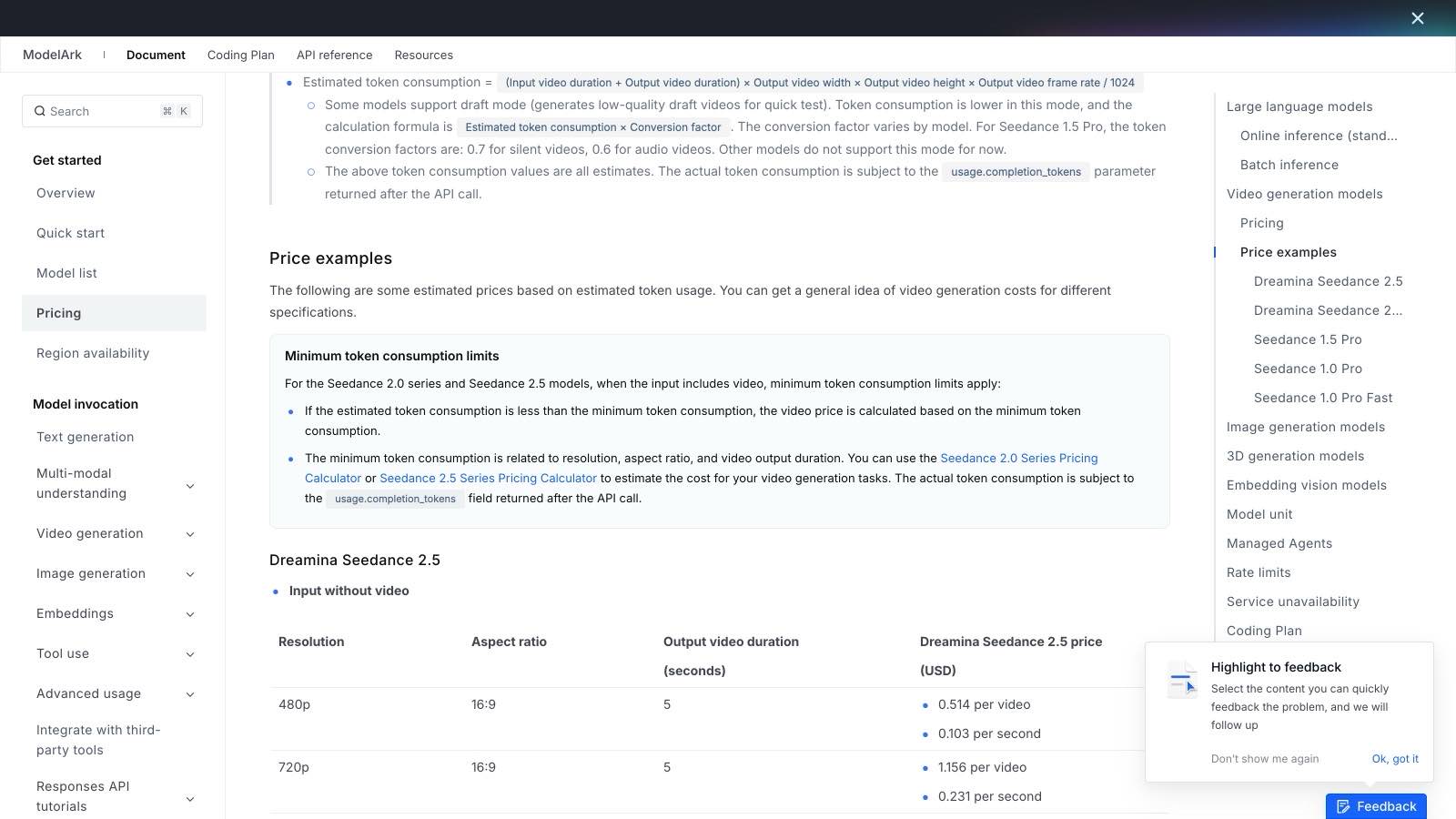Click the 0.514 per video price
The height and width of the screenshot is (819, 1456).
pyautogui.click(x=984, y=704)
